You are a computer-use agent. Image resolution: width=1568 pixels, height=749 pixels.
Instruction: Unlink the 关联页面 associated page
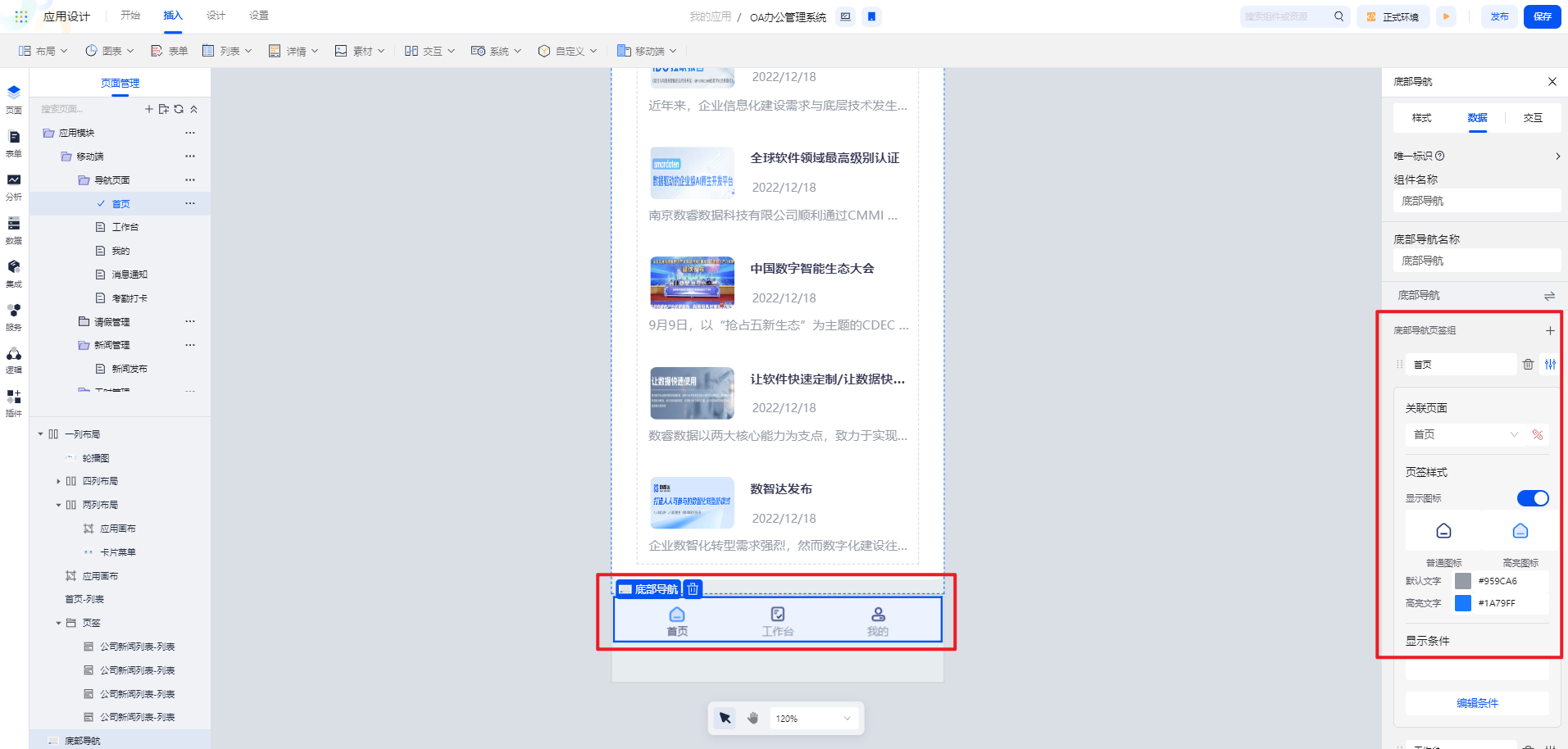click(x=1538, y=435)
